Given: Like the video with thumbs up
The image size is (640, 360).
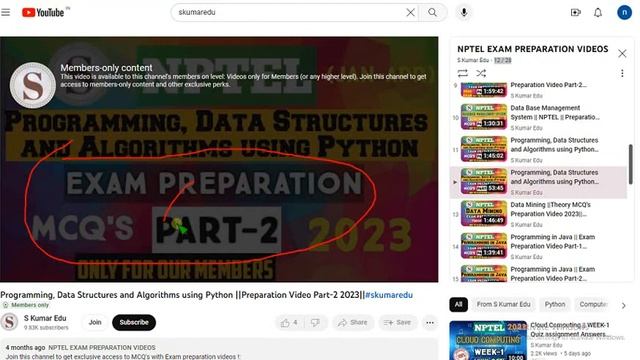Looking at the screenshot, I should tap(289, 323).
